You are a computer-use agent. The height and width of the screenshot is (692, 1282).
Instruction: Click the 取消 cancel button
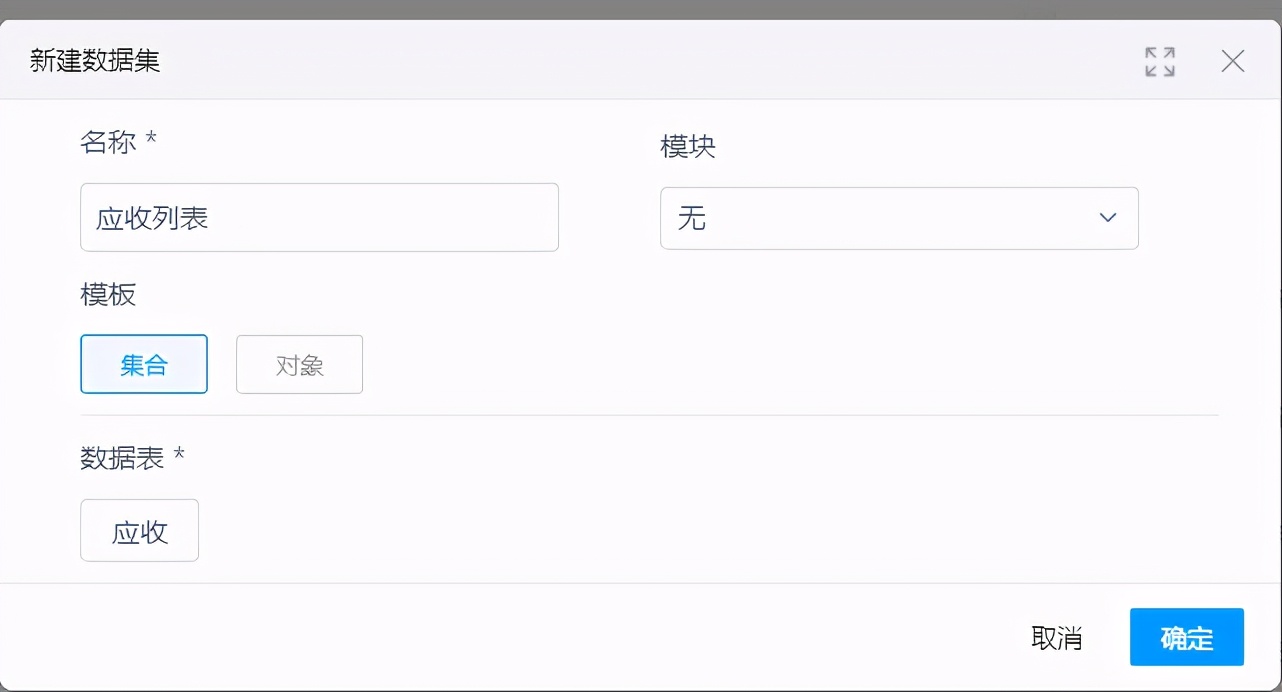(1057, 637)
